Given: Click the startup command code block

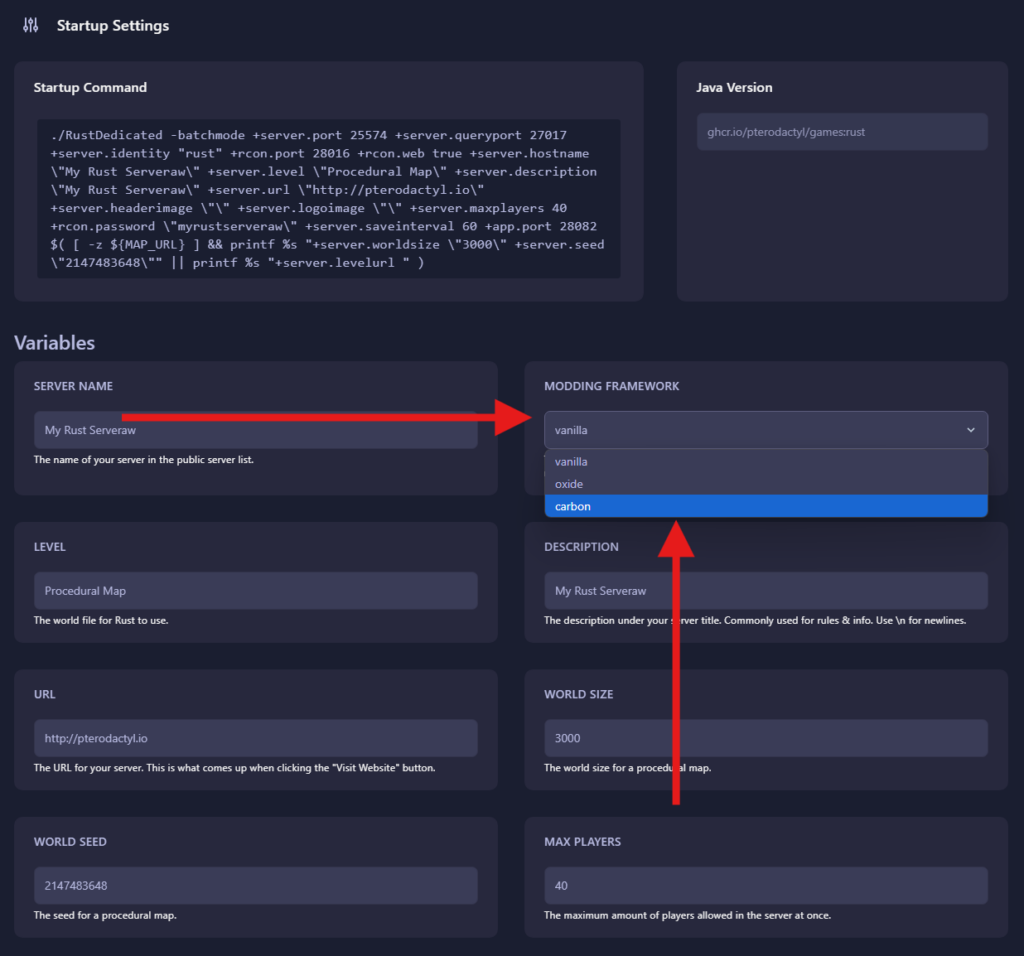Looking at the screenshot, I should (328, 199).
